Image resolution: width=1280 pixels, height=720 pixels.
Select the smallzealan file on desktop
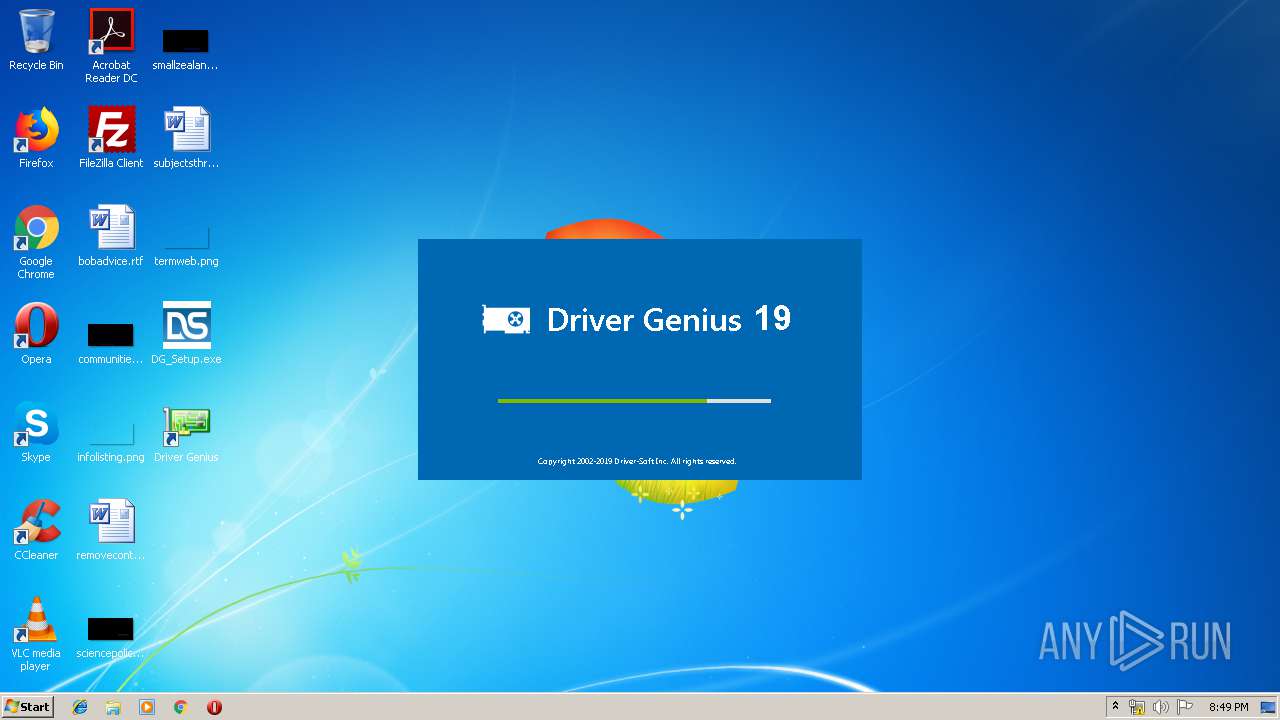(x=185, y=48)
